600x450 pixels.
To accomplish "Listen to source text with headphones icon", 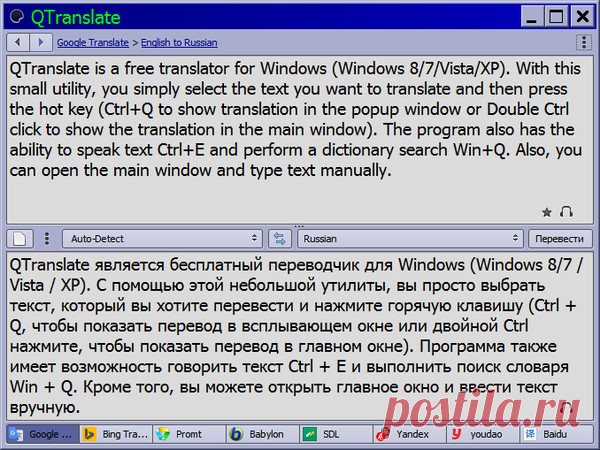I will coord(566,212).
